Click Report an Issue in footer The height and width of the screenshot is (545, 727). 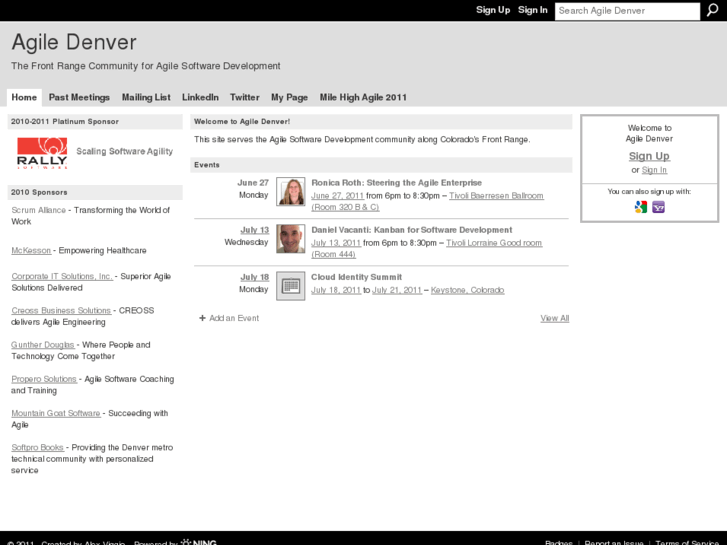[614, 542]
